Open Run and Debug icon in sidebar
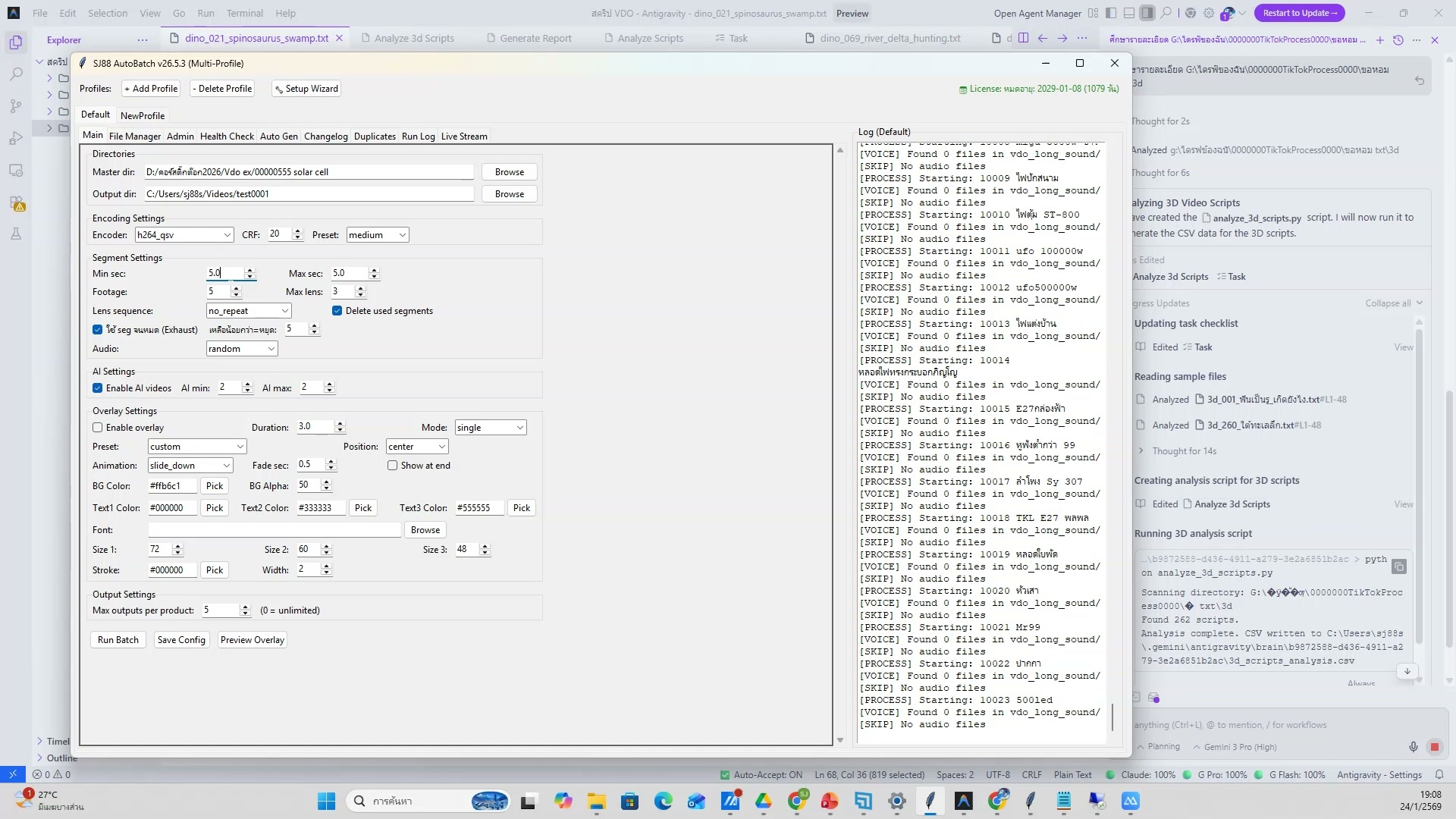1456x819 pixels. tap(16, 138)
